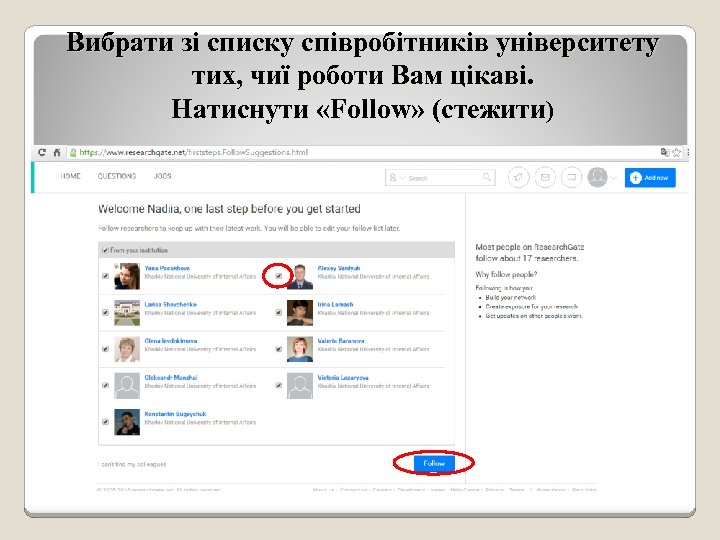Toggle the checkbox for Larisa Shevchenko
This screenshot has width=720, height=540.
(x=105, y=312)
